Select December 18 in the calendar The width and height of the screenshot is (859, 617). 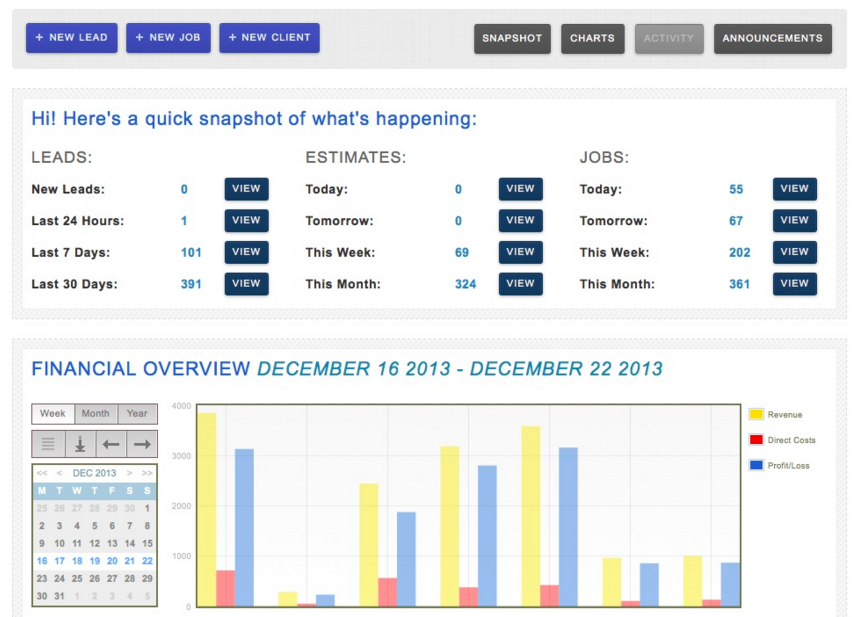point(77,561)
